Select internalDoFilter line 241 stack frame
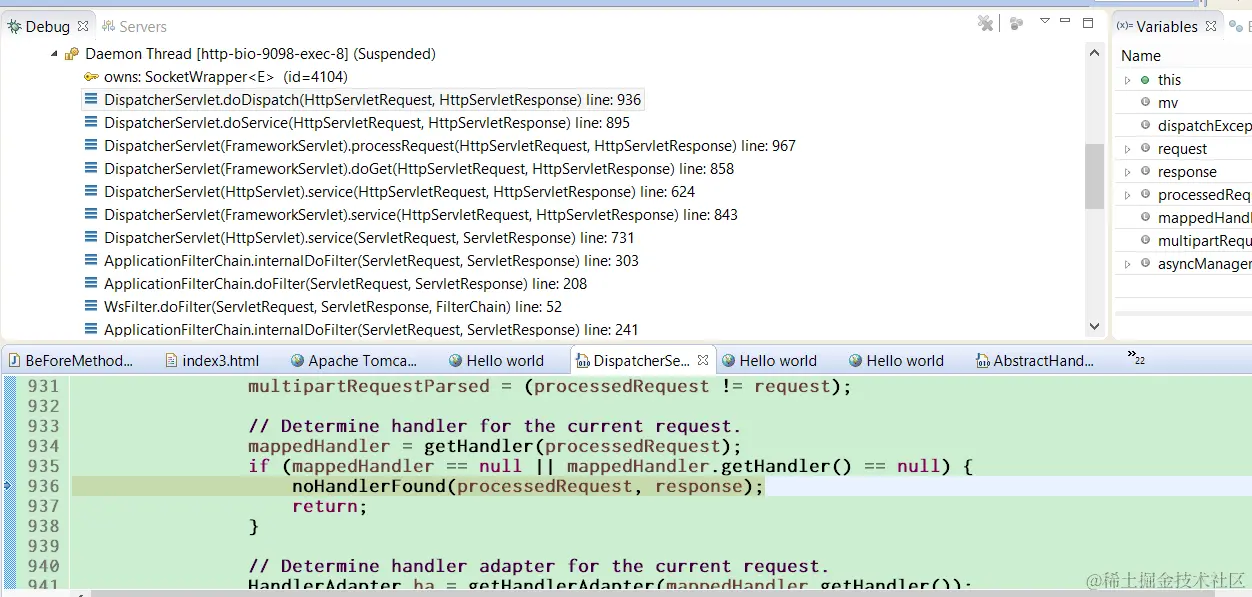The width and height of the screenshot is (1252, 597). point(371,330)
